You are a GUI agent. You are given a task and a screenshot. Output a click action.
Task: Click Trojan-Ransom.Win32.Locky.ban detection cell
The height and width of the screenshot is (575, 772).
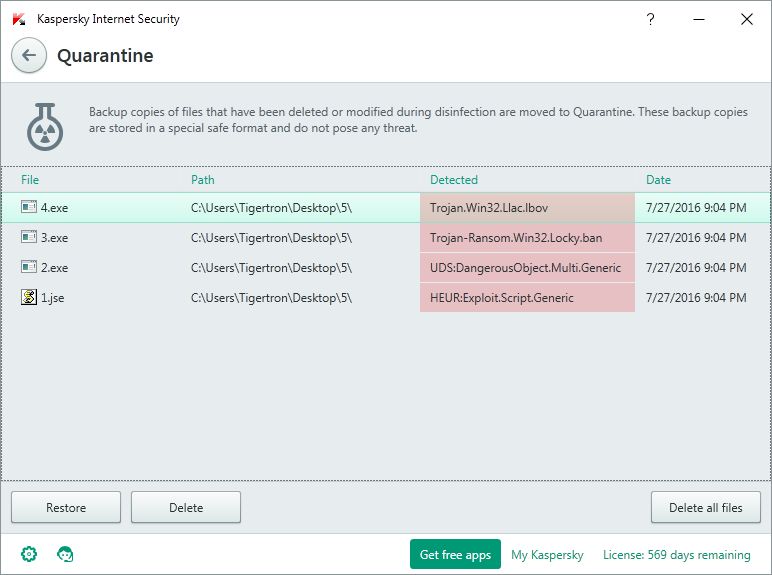coord(527,238)
